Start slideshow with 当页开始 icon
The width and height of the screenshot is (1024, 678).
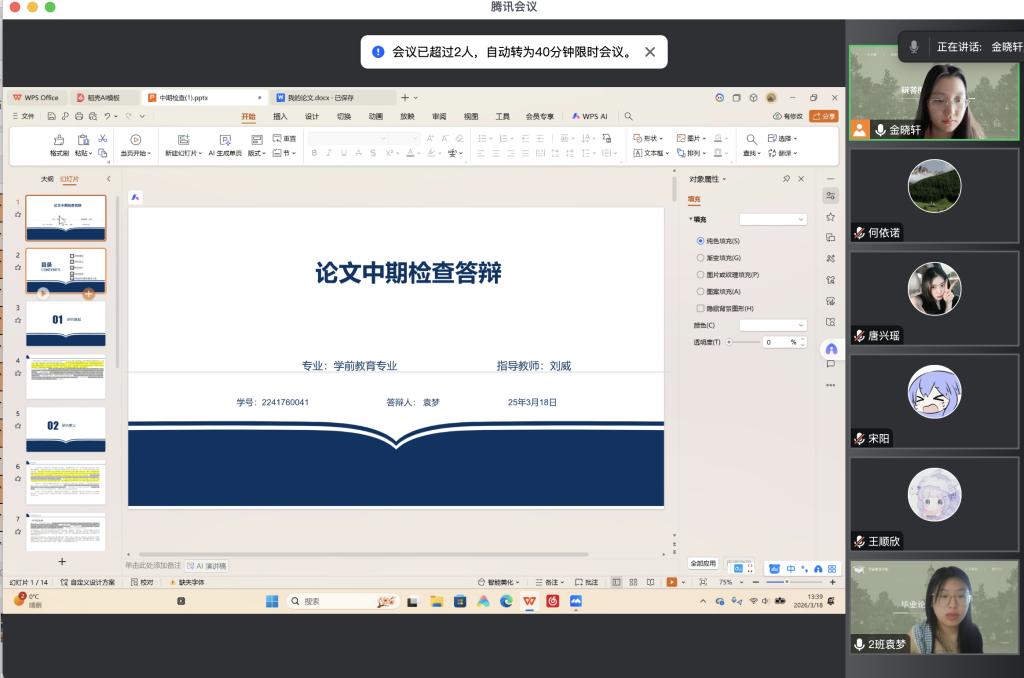(x=135, y=140)
